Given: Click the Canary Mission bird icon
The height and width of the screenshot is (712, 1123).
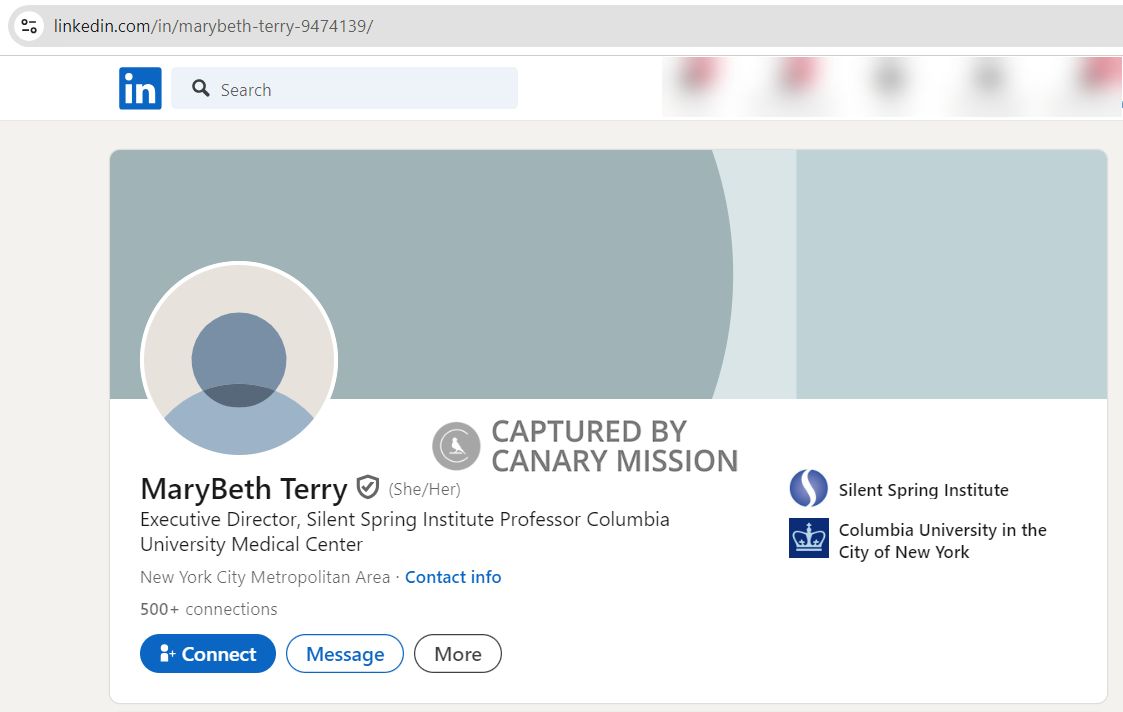Looking at the screenshot, I should click(x=456, y=445).
